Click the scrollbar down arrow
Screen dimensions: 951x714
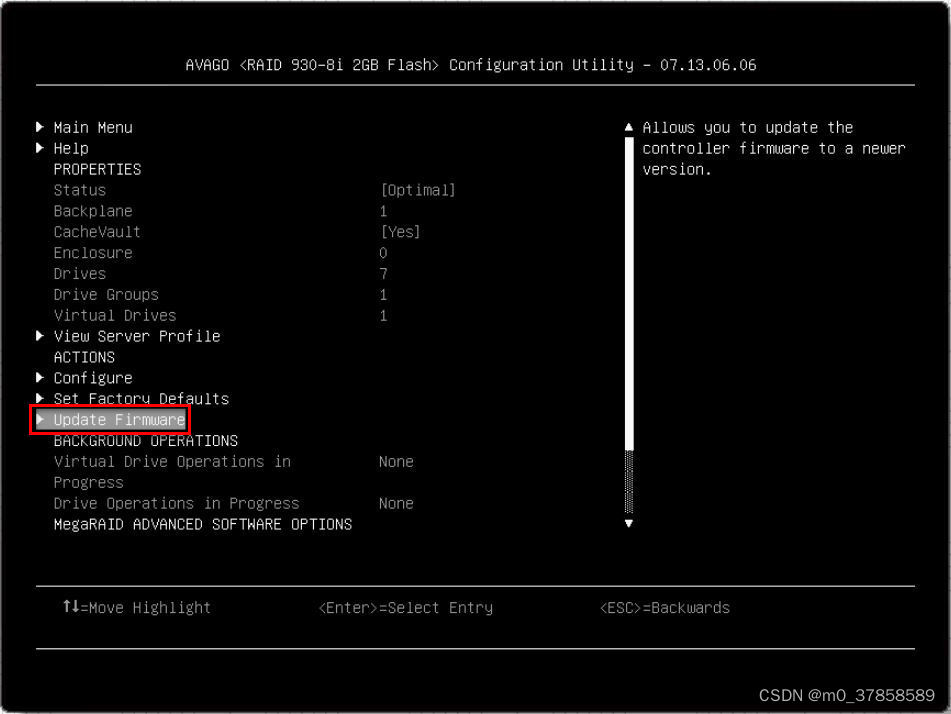(x=629, y=524)
